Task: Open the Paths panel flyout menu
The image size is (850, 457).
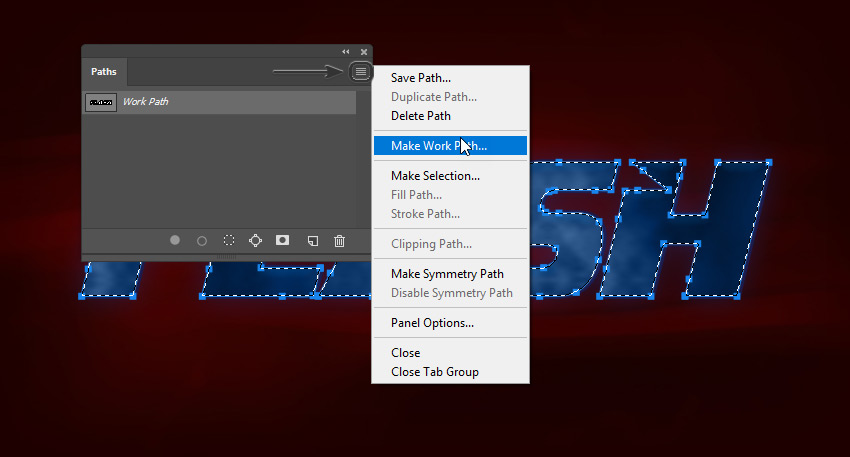Action: coord(361,72)
